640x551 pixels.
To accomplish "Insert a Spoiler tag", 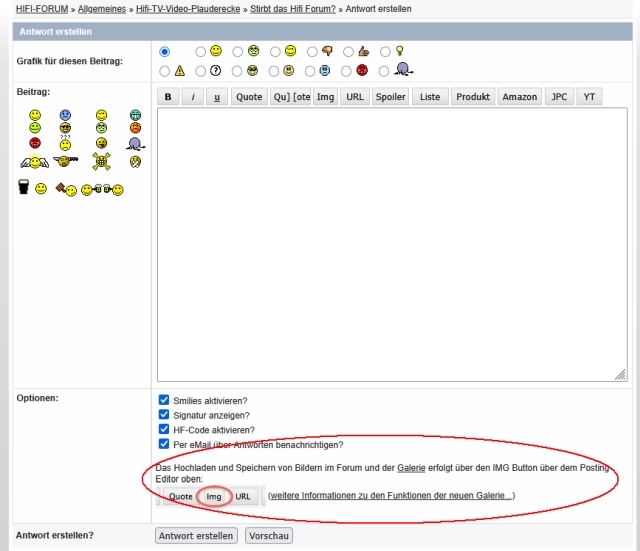I will [x=390, y=97].
